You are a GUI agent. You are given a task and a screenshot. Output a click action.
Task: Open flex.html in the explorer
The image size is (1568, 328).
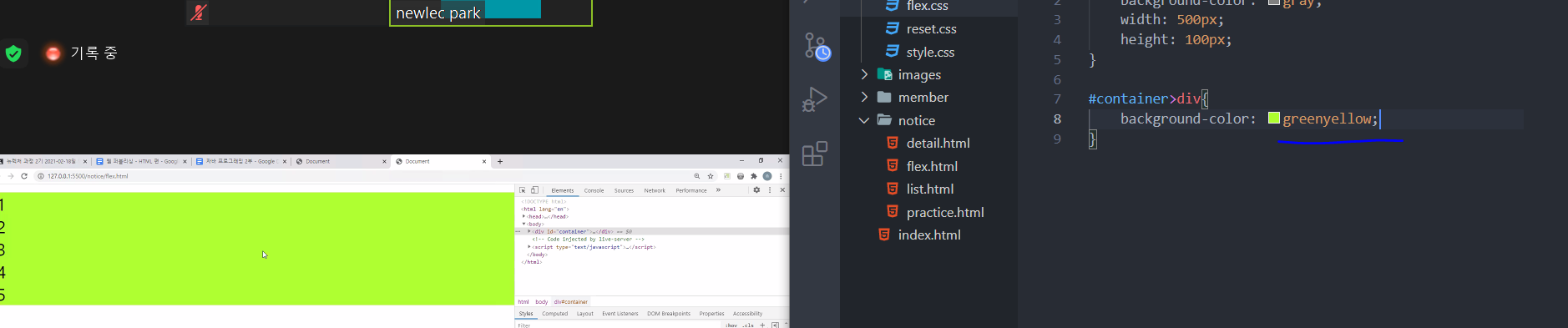(932, 166)
